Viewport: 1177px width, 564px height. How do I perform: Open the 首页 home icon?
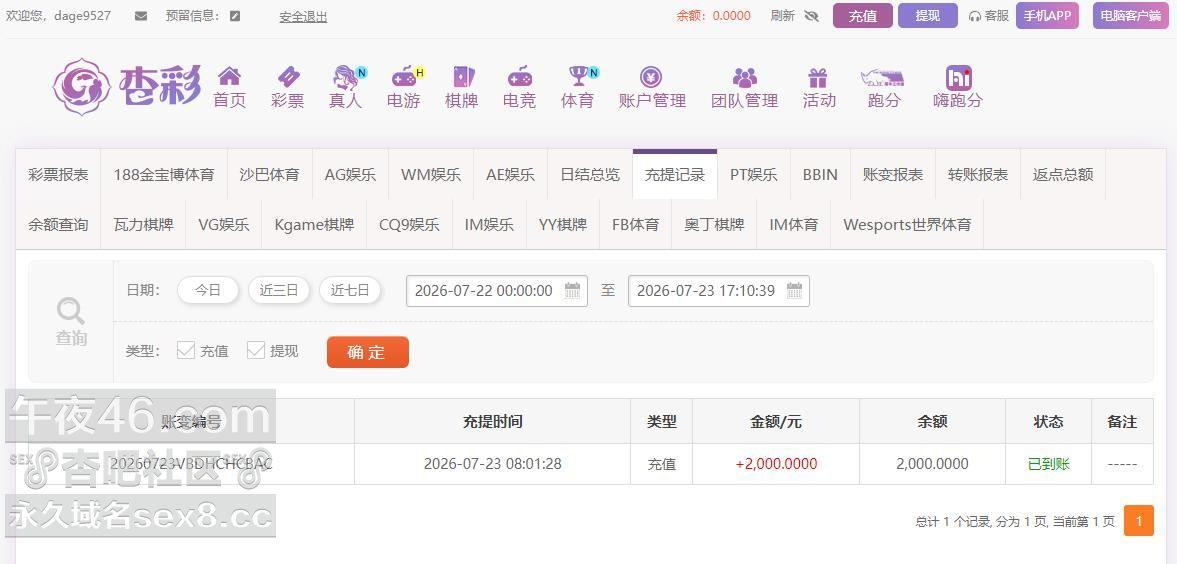[229, 76]
